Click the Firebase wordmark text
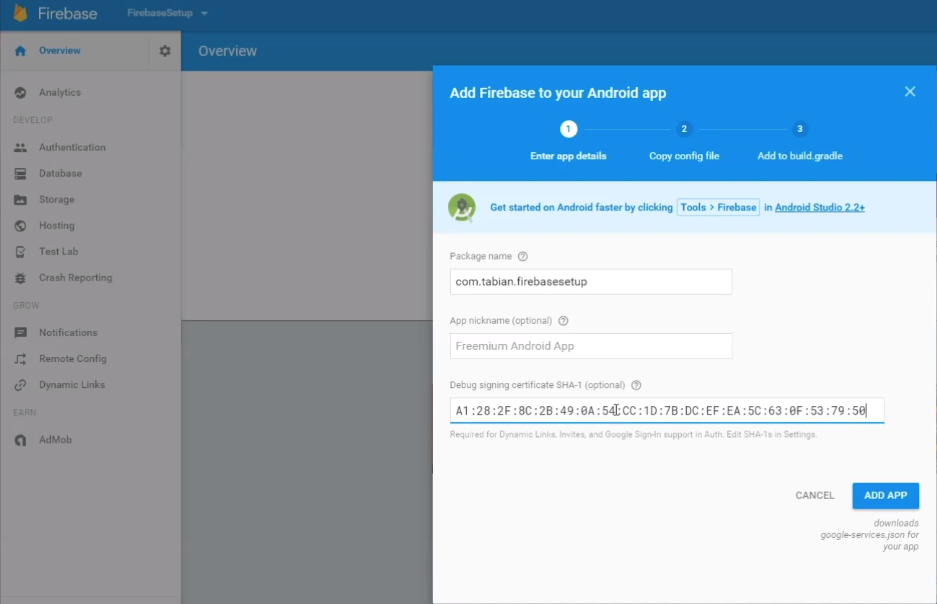The width and height of the screenshot is (937, 604). point(68,13)
